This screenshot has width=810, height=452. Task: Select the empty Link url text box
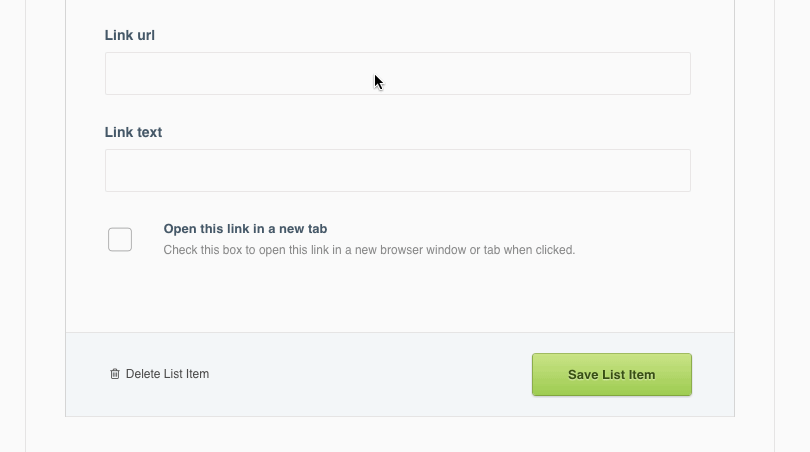[397, 74]
